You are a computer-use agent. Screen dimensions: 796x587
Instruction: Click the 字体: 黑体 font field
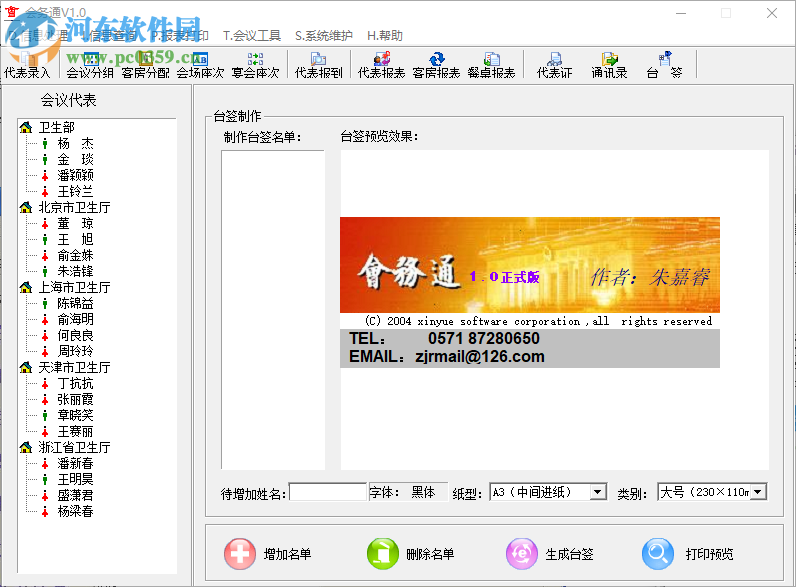tap(409, 492)
